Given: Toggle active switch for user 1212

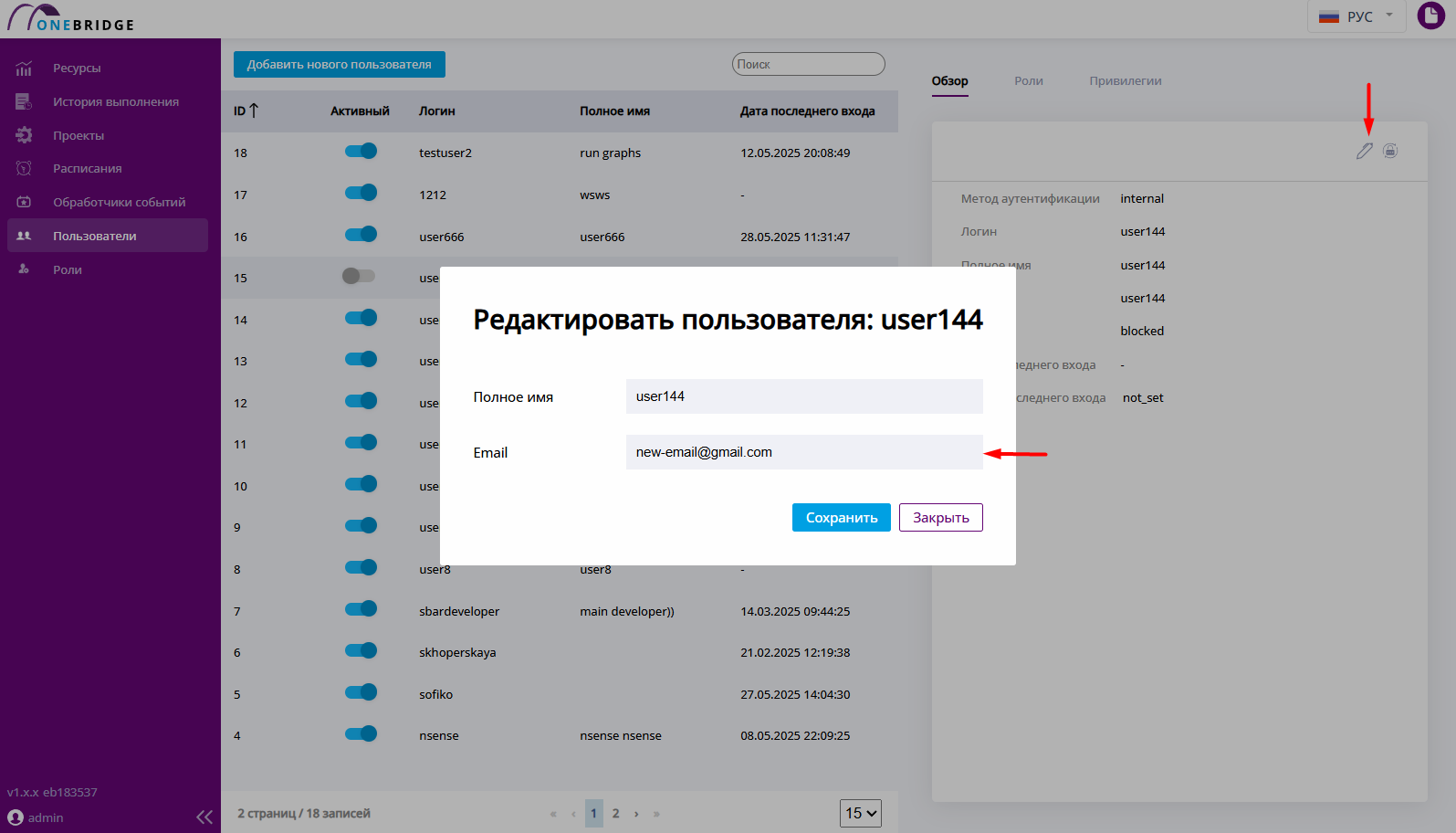Looking at the screenshot, I should 361,193.
